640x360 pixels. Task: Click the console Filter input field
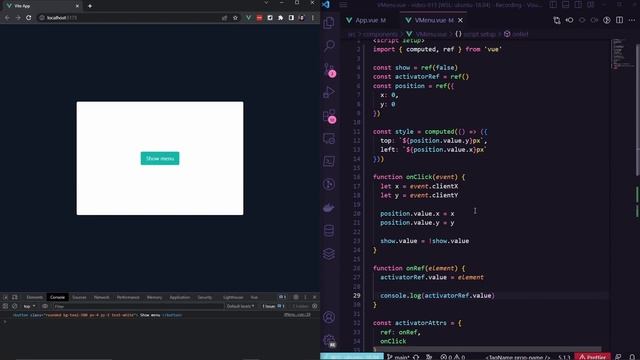pyautogui.click(x=138, y=306)
